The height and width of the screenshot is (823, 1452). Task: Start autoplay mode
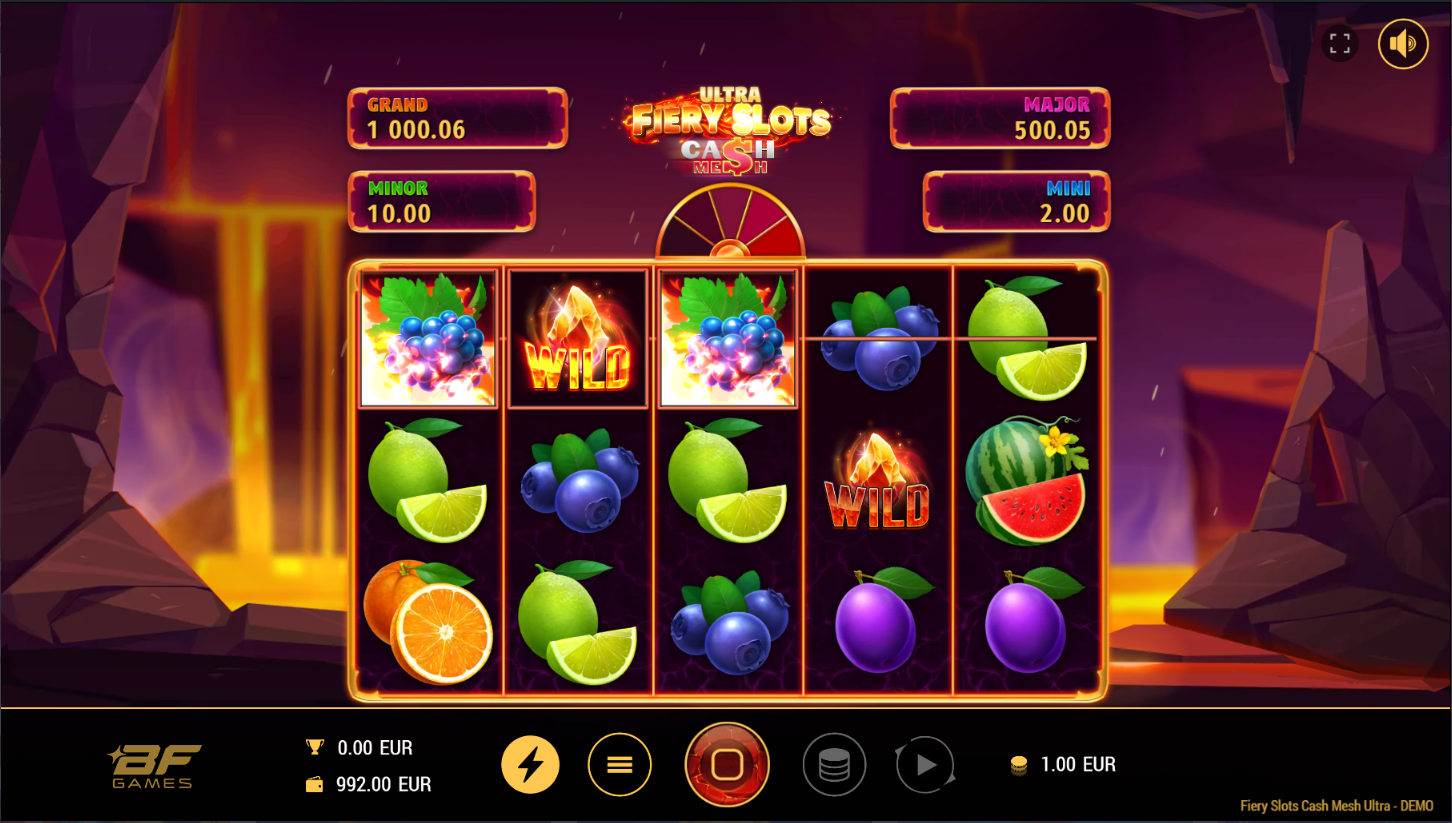pyautogui.click(x=925, y=766)
